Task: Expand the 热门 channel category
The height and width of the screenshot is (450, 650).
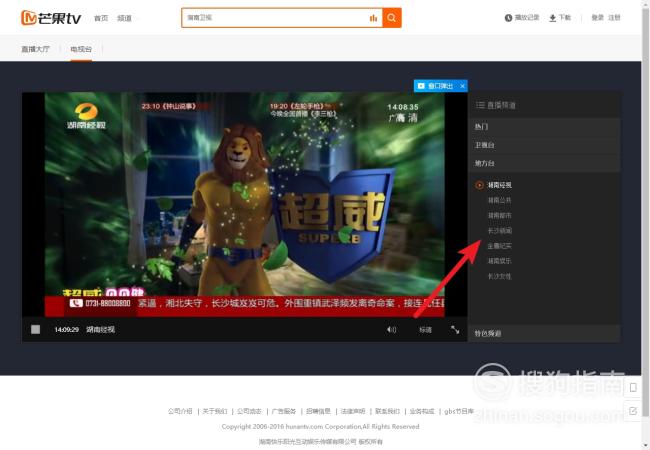Action: 544,126
